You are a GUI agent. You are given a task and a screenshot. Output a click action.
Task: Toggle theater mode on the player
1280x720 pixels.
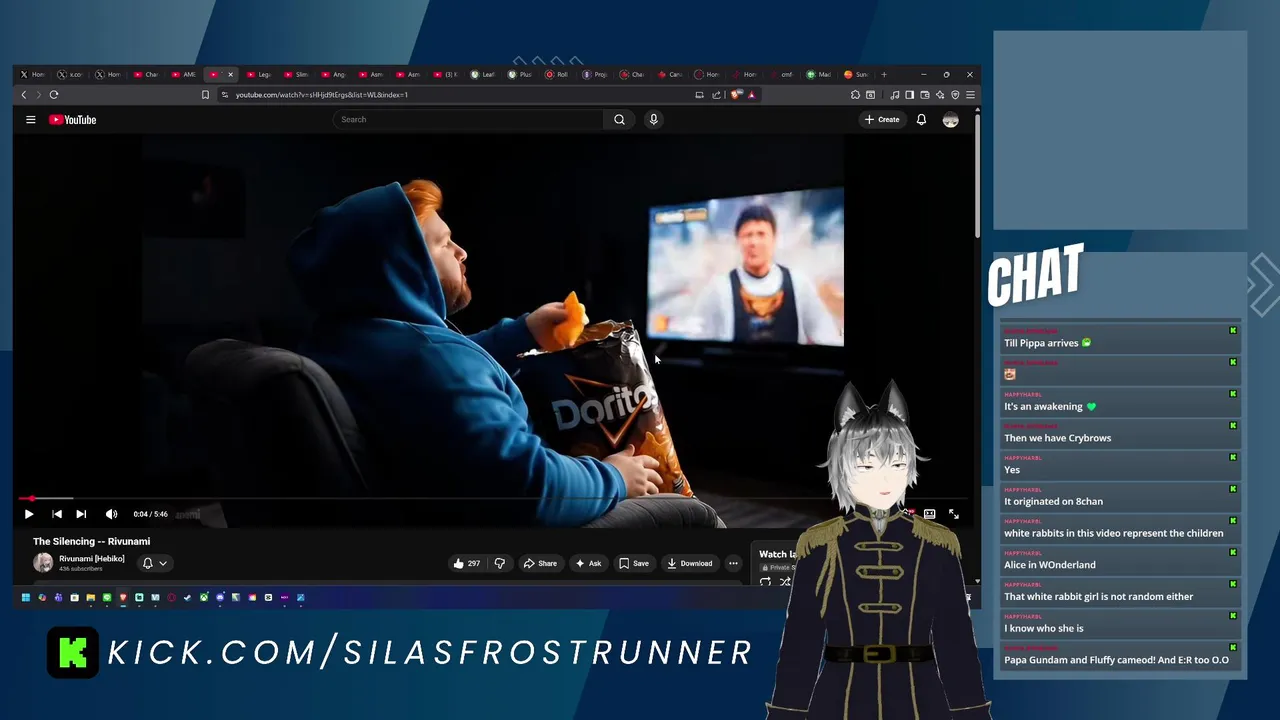[929, 514]
